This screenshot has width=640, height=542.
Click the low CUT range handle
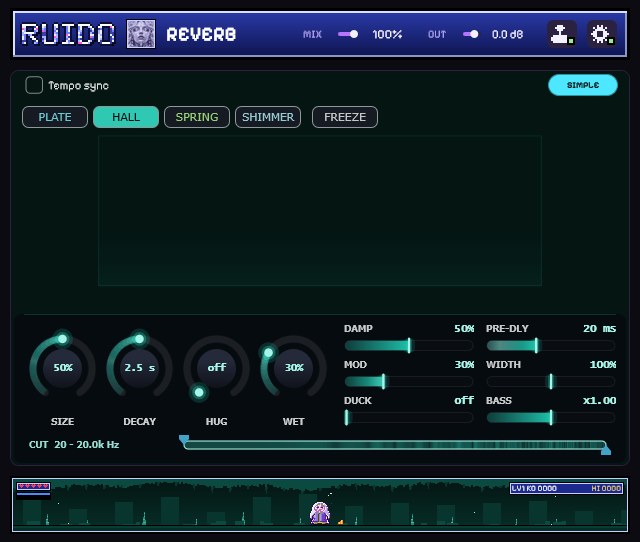(184, 440)
